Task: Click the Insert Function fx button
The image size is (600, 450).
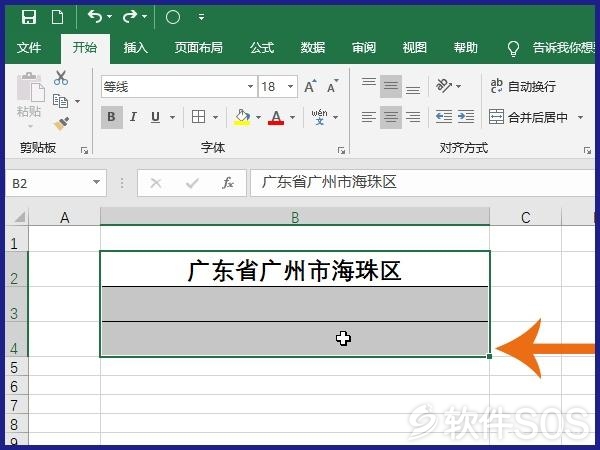Action: (x=228, y=183)
